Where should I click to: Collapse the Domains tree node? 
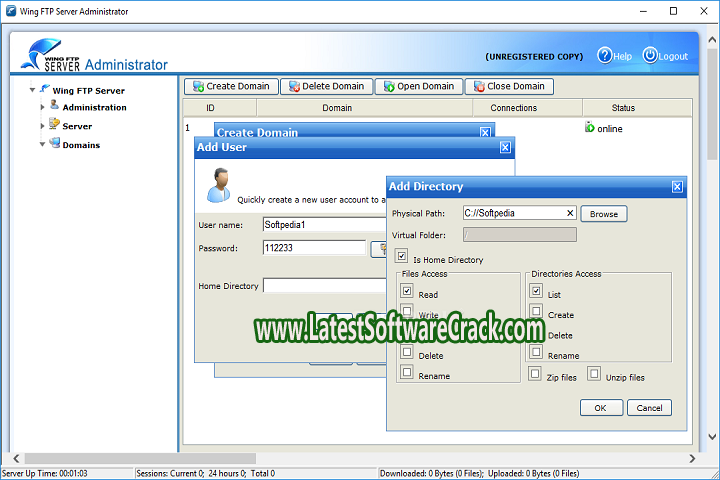click(43, 145)
